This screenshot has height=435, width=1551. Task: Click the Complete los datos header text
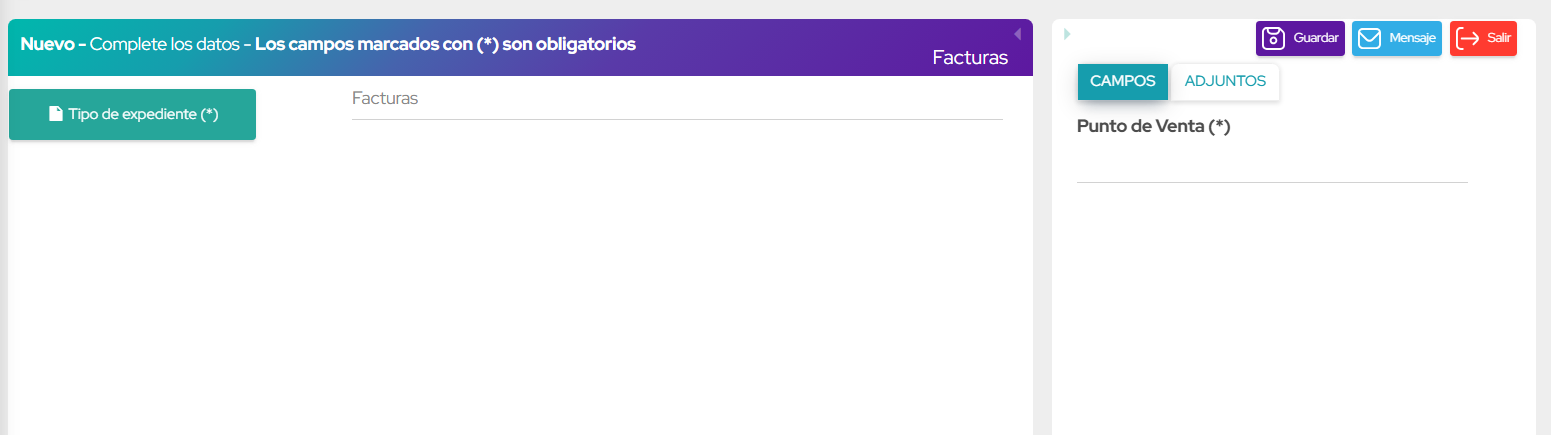coord(164,44)
